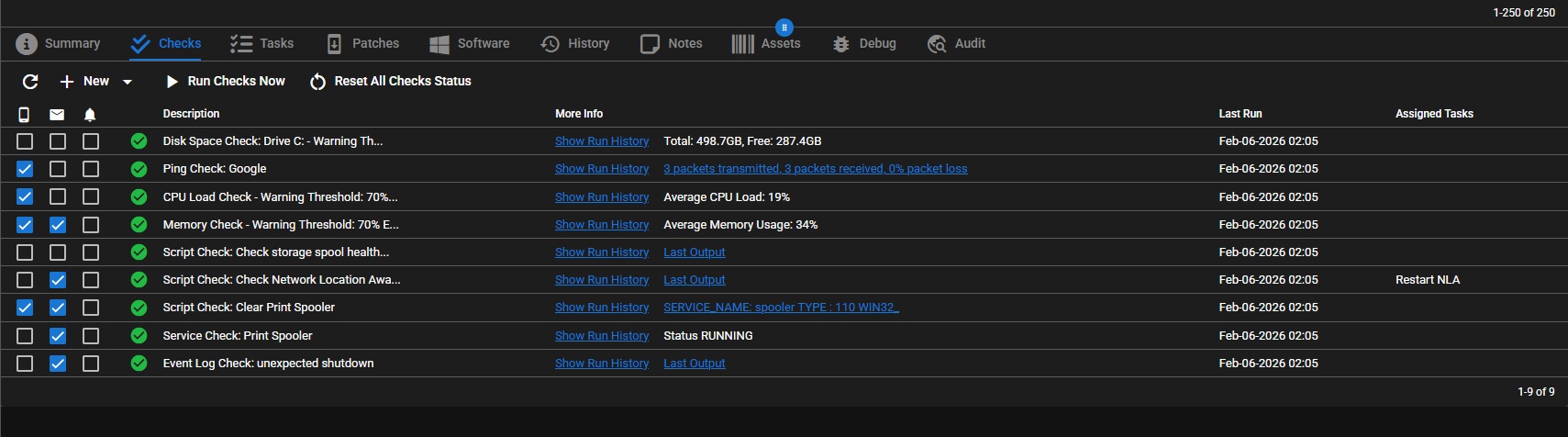Click Run Checks Now
This screenshot has width=1568, height=437.
[225, 82]
